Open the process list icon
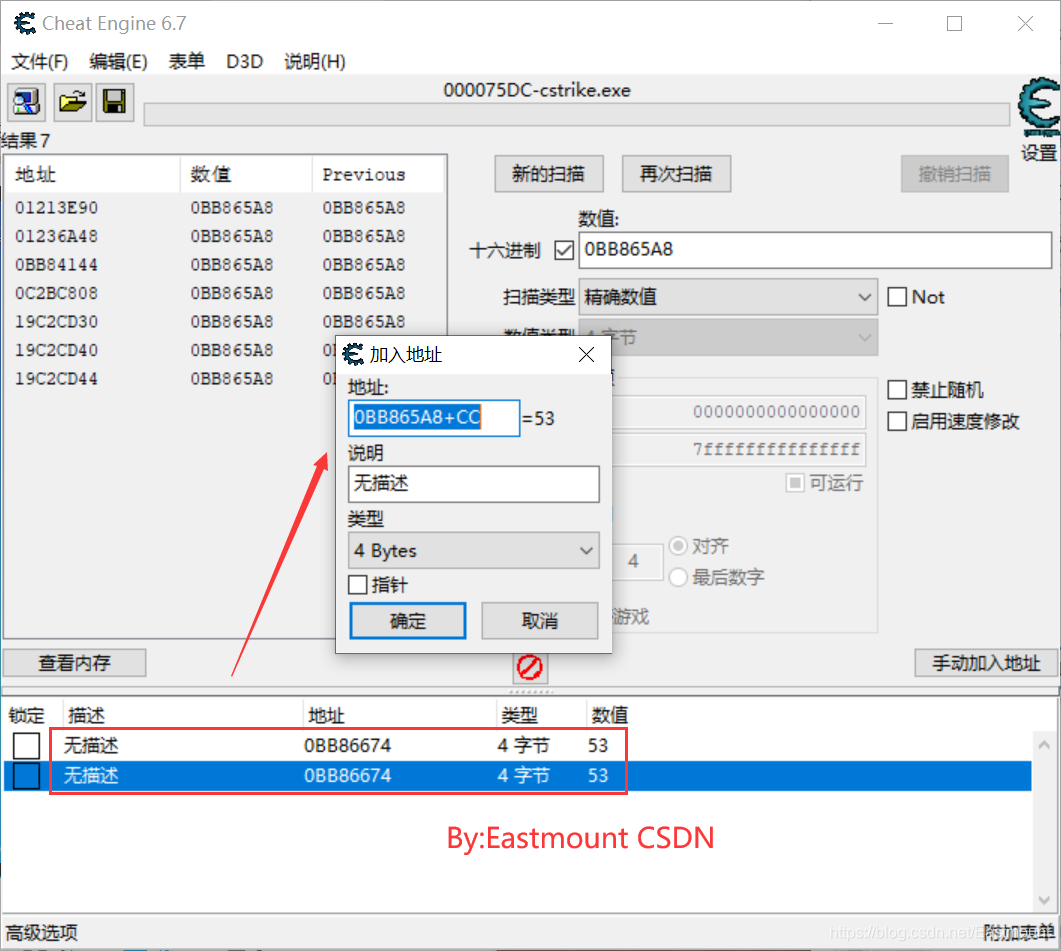Image resolution: width=1061 pixels, height=951 pixels. pos(26,102)
